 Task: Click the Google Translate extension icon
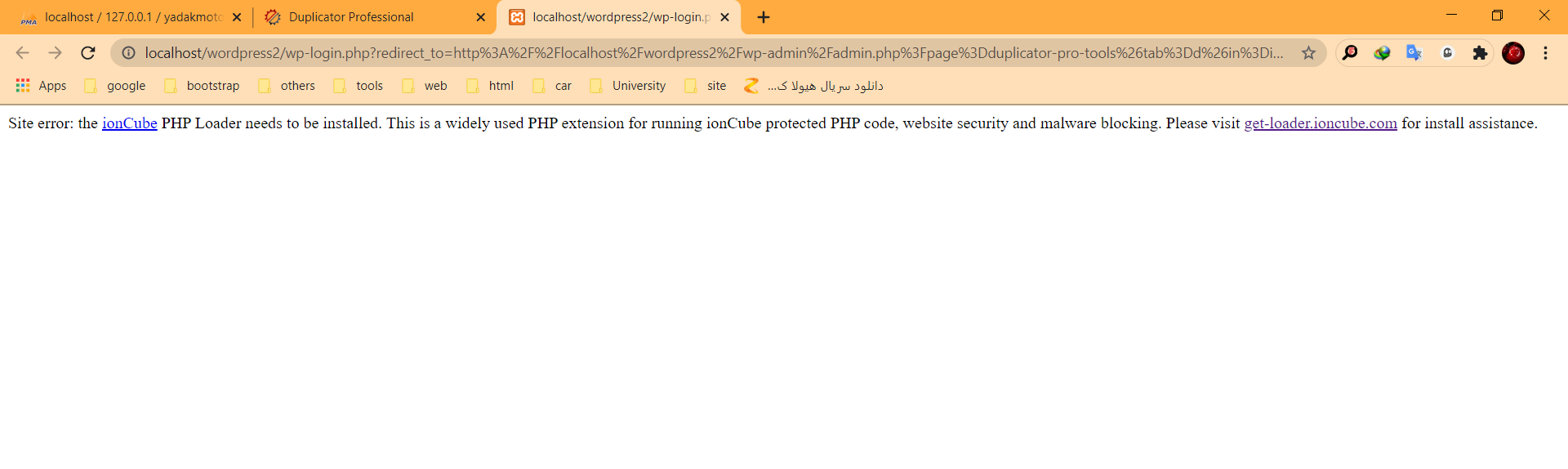[1414, 53]
